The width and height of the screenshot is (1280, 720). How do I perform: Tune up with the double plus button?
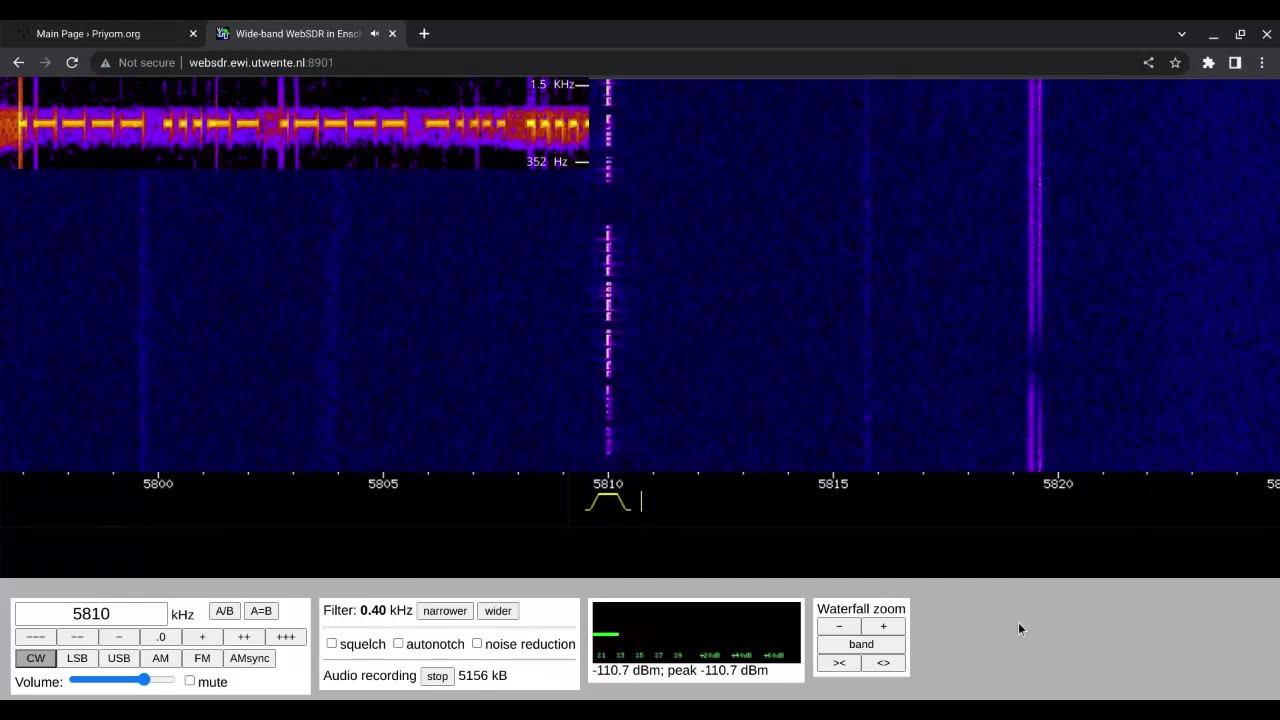click(x=244, y=637)
